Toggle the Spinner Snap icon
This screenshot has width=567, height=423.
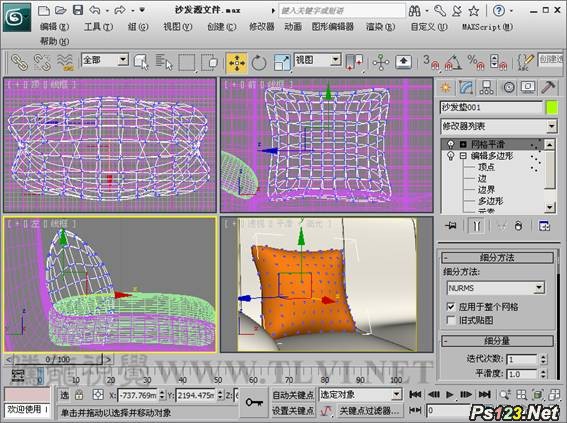499,62
